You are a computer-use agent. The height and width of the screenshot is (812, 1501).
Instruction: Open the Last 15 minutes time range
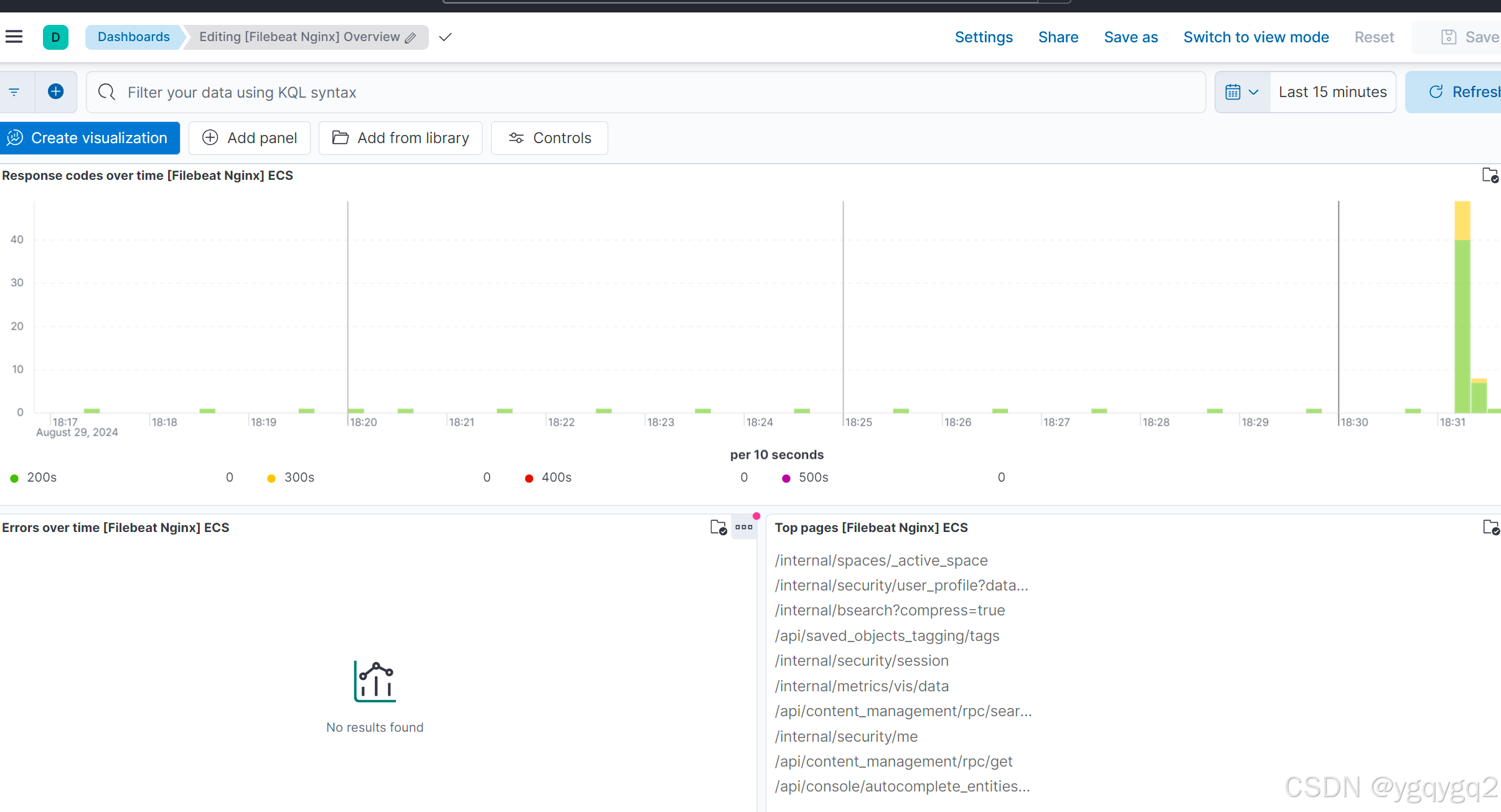[1332, 92]
